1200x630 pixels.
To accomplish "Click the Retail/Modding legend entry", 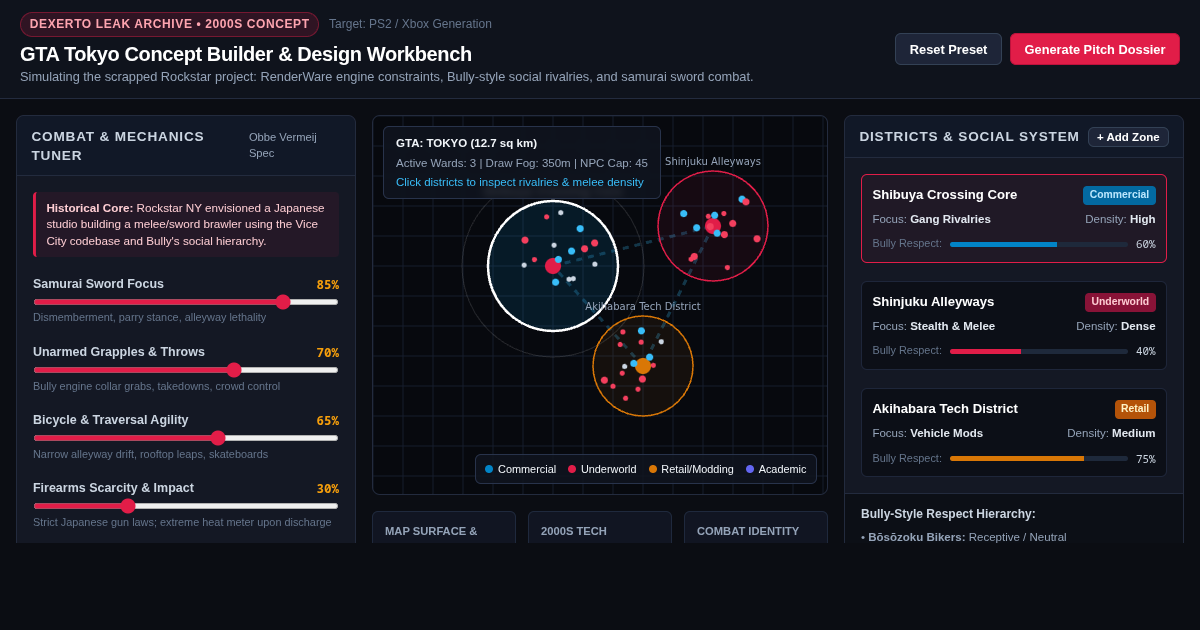I will (x=691, y=469).
